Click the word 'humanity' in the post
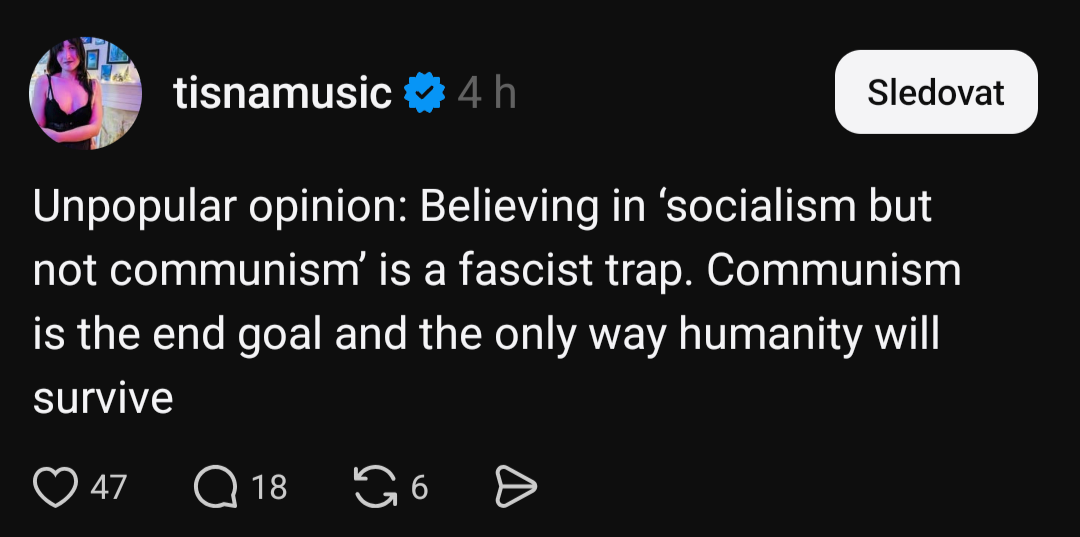This screenshot has width=1080, height=537. point(769,335)
